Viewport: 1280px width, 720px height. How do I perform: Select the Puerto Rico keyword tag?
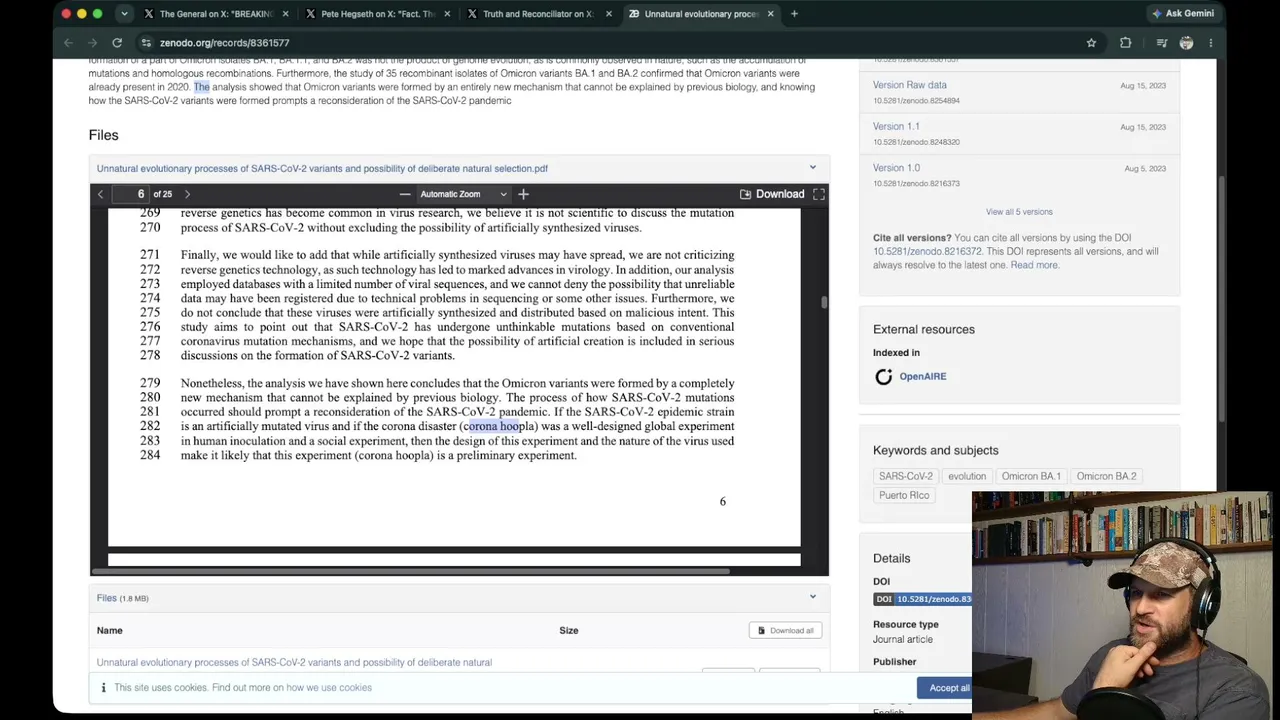(x=904, y=495)
